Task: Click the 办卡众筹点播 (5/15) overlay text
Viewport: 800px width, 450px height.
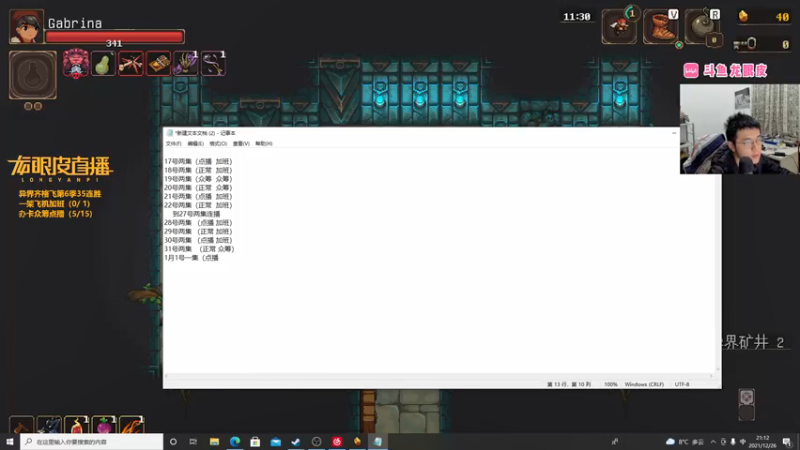Action: click(x=56, y=214)
